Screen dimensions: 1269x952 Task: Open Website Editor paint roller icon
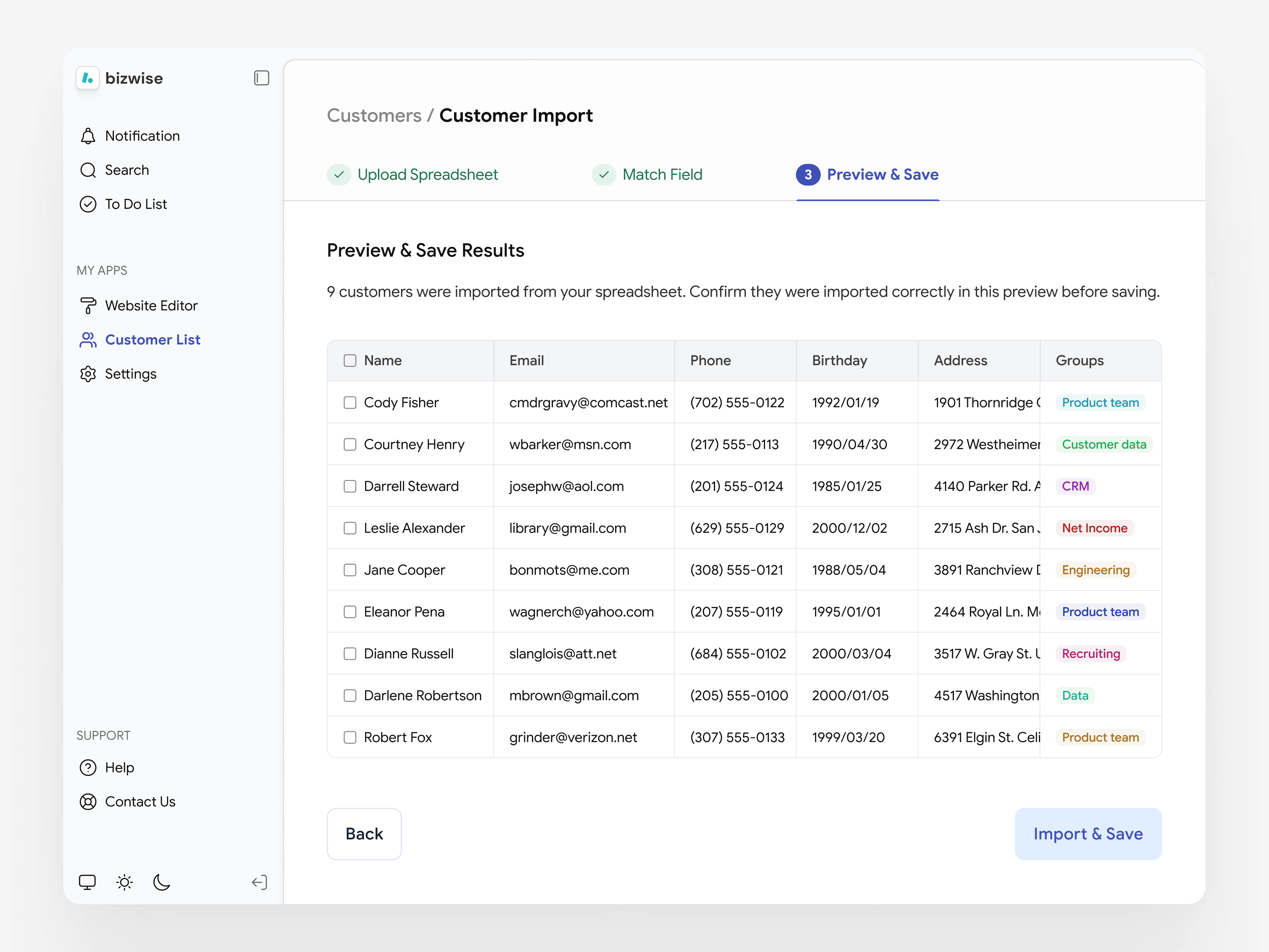[88, 306]
